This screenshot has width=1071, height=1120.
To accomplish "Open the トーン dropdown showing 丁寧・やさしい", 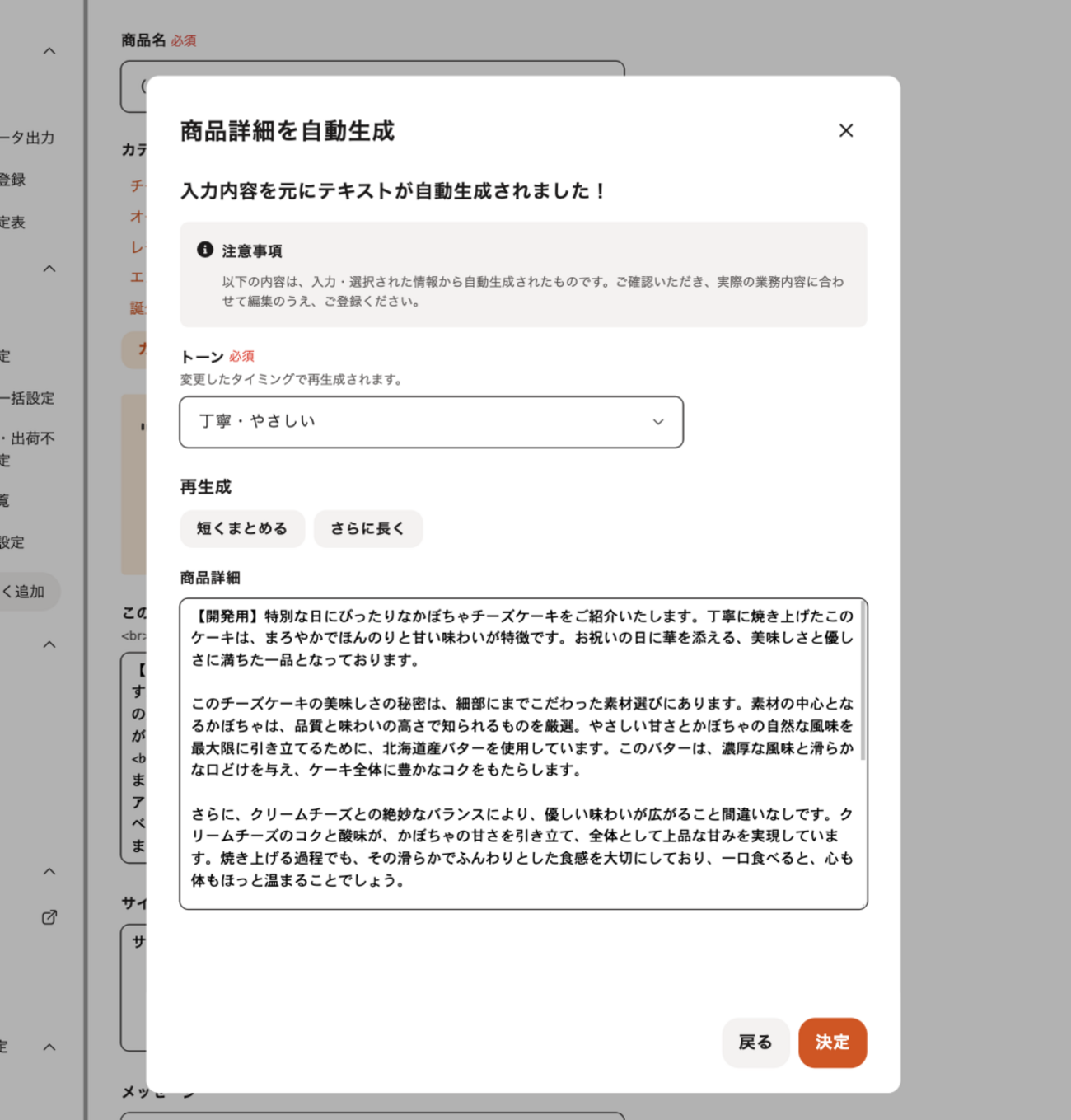I will [x=432, y=422].
